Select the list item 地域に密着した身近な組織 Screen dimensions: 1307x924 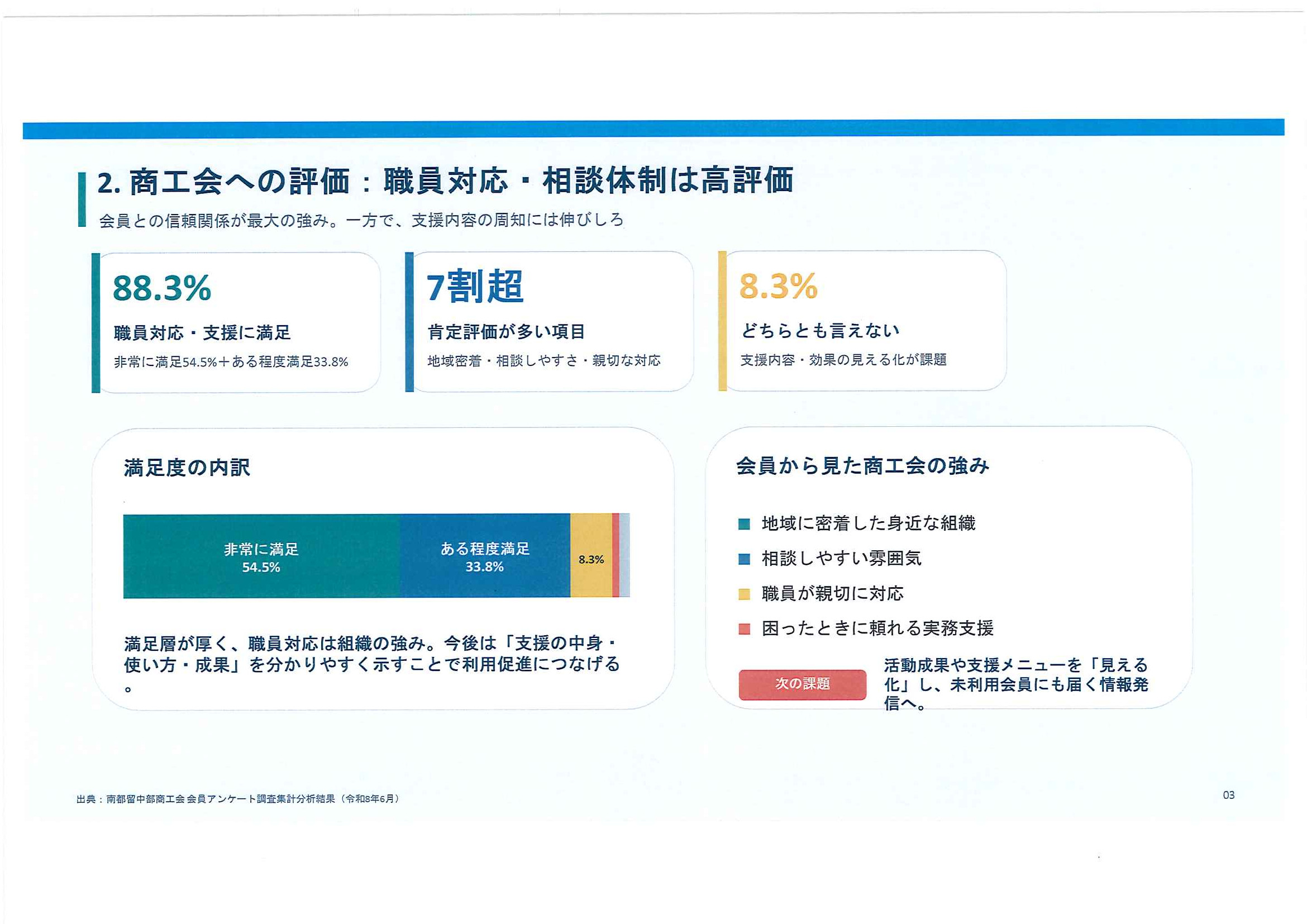869,523
